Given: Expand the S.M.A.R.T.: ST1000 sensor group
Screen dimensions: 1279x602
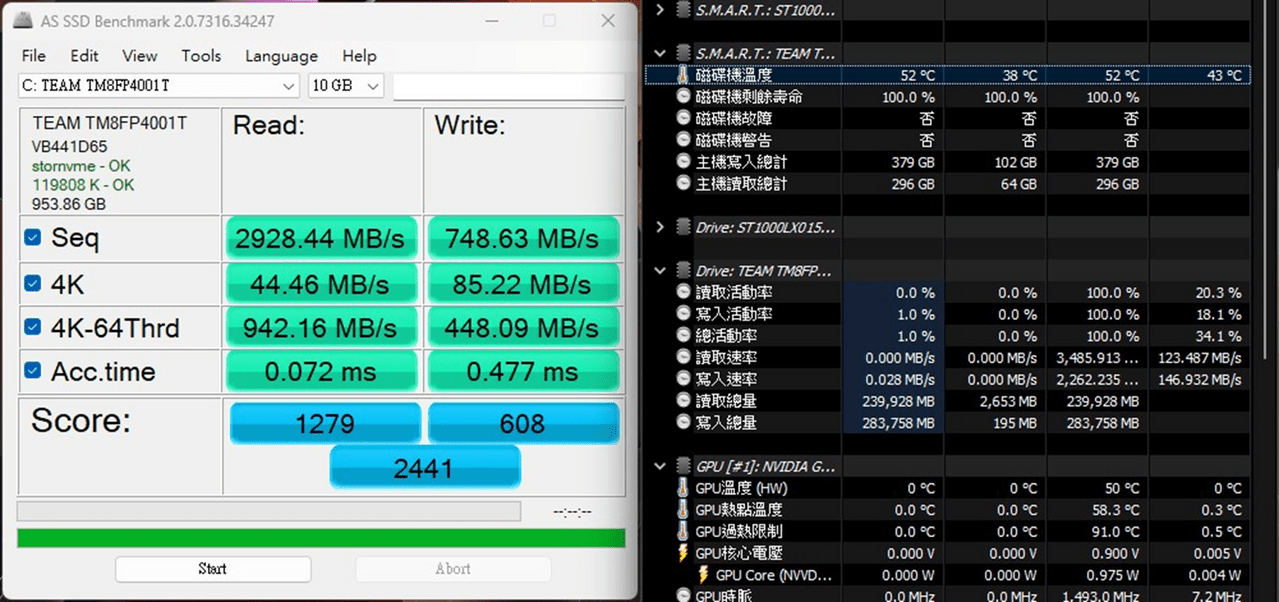Looking at the screenshot, I should click(x=659, y=10).
